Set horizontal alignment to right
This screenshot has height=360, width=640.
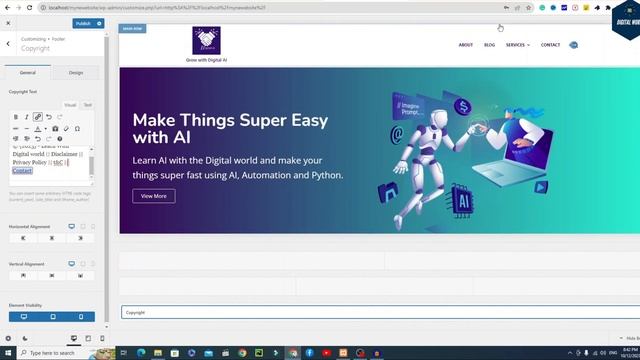click(x=80, y=238)
